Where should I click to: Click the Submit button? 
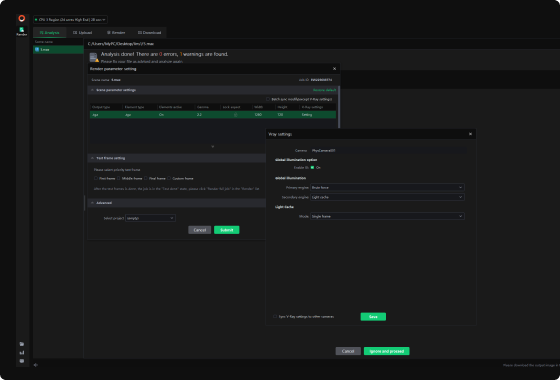click(227, 230)
